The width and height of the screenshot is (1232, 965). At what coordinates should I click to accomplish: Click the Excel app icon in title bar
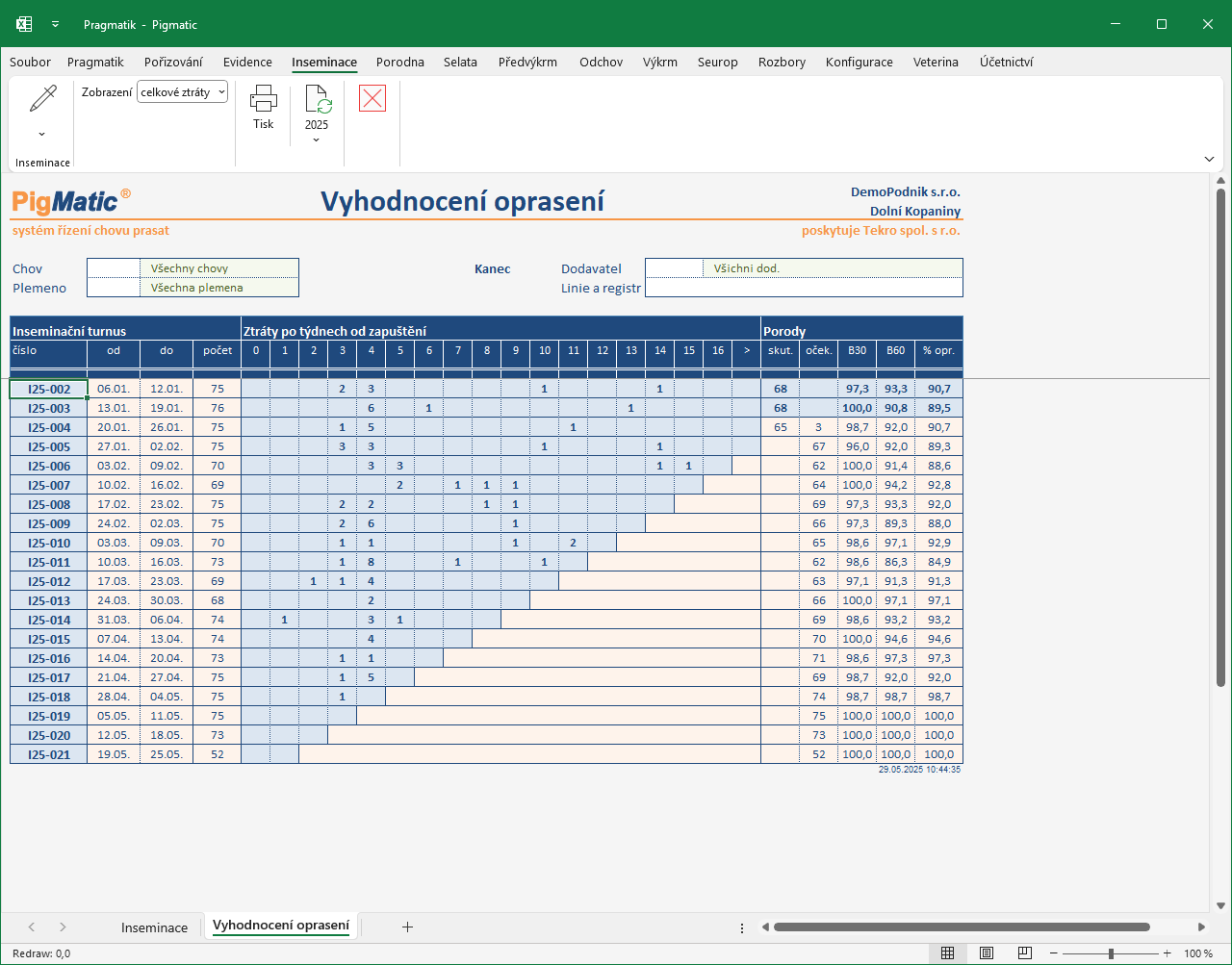[x=24, y=24]
